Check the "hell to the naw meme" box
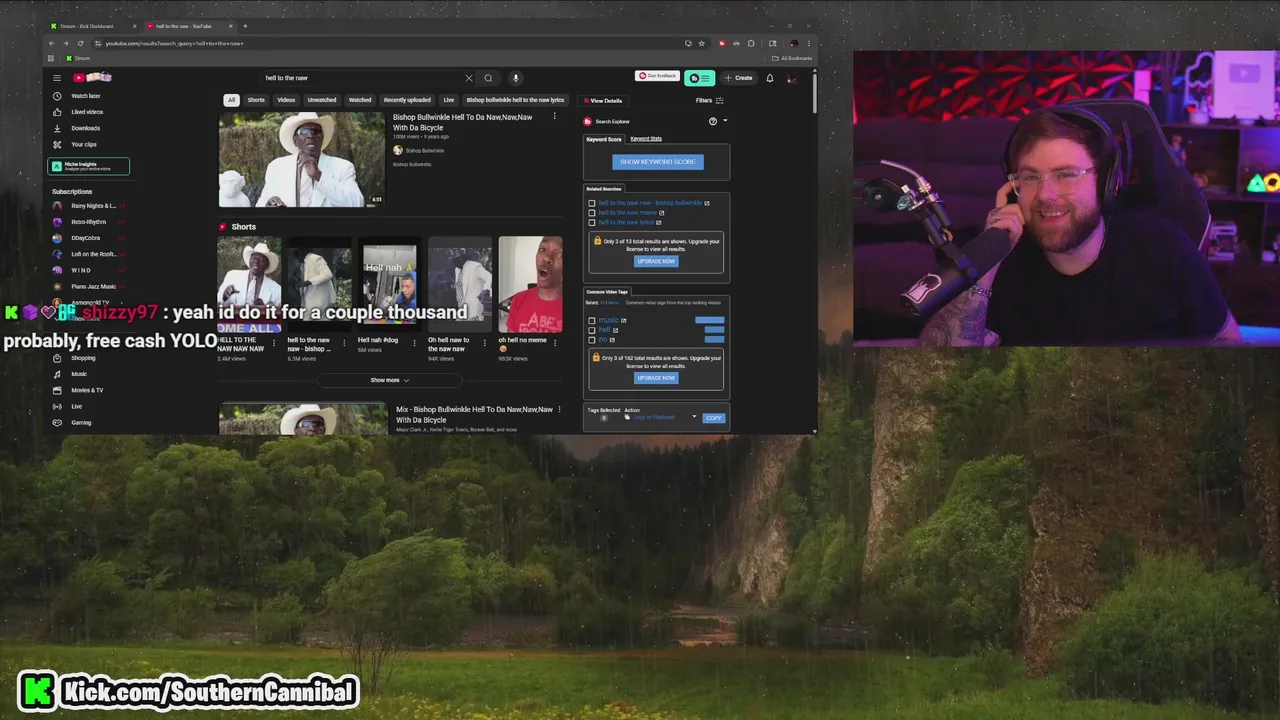Screen dimensions: 1280x720 592,213
